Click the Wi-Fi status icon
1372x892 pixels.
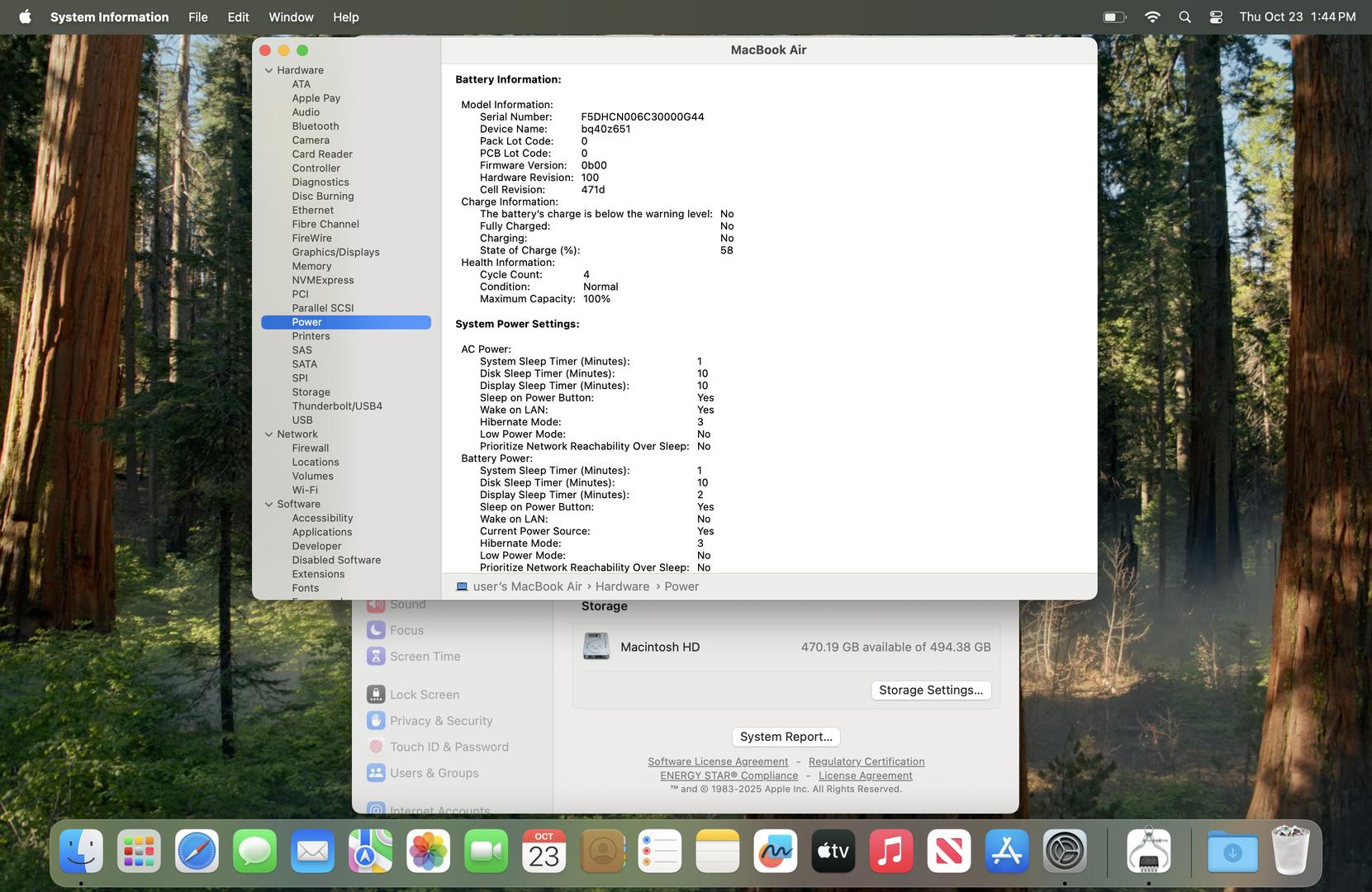1151,17
